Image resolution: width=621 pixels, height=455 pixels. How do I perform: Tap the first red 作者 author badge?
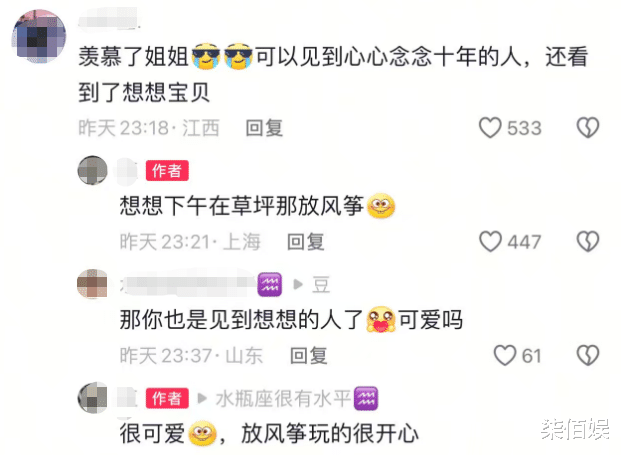coord(167,171)
